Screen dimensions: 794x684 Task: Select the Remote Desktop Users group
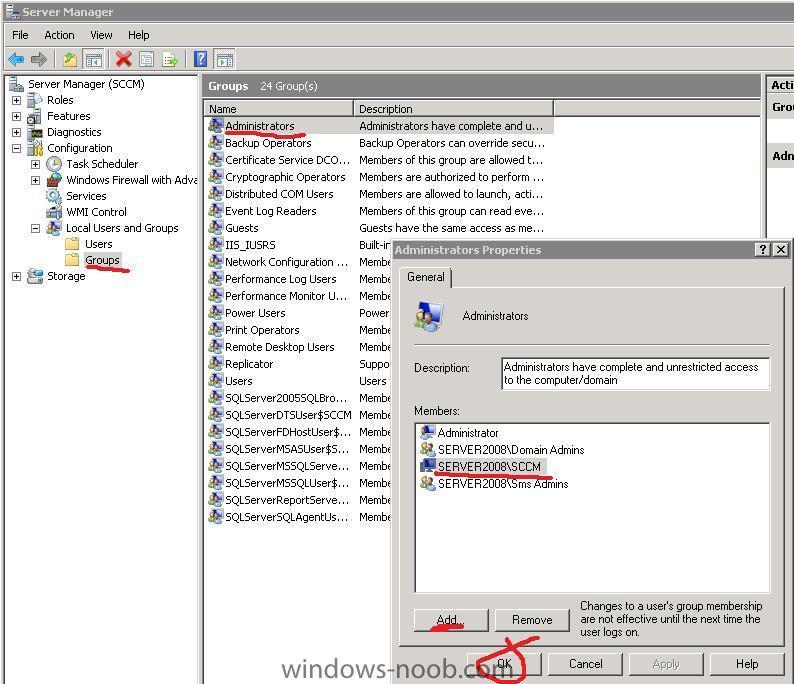280,347
